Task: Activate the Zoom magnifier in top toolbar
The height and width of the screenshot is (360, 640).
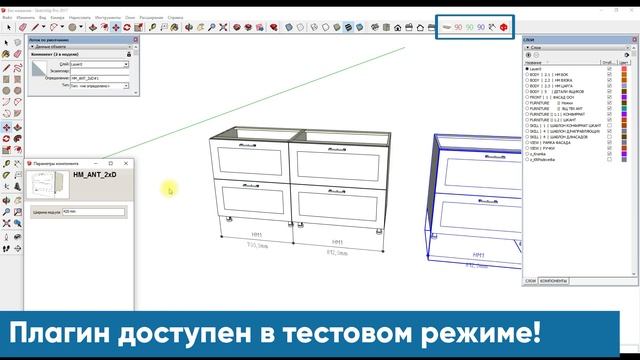Action: (x=211, y=27)
